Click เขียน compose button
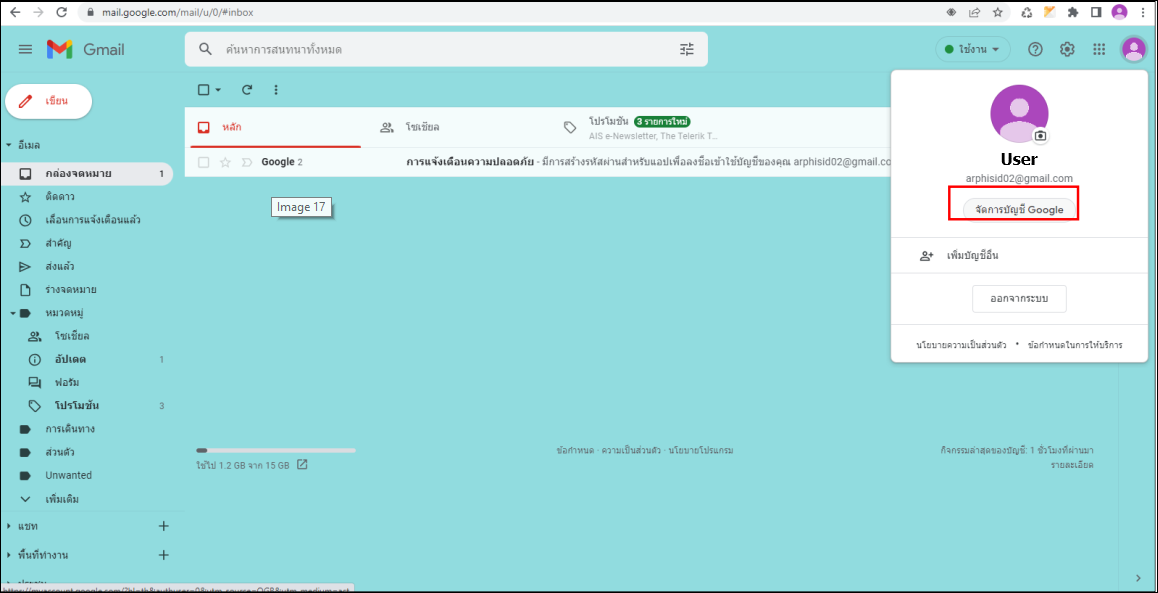Image resolution: width=1158 pixels, height=593 pixels. pyautogui.click(x=49, y=101)
